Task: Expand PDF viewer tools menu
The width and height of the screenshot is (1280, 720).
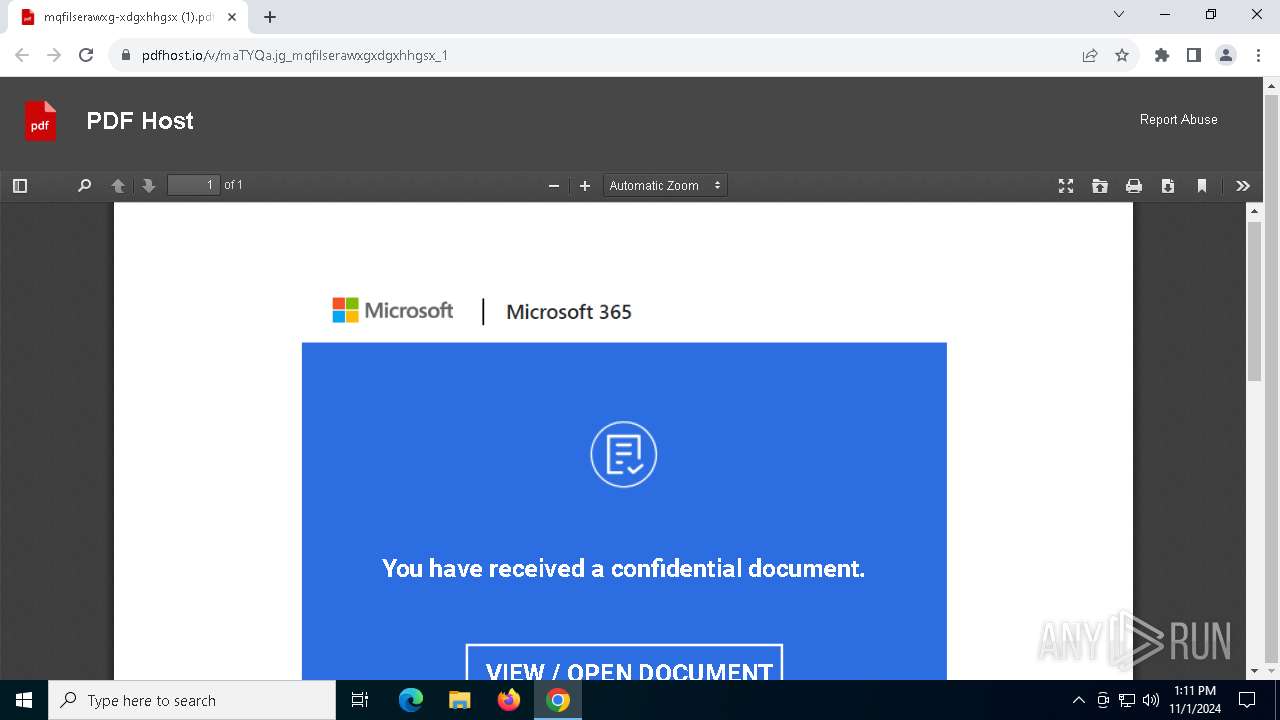Action: tap(1243, 185)
